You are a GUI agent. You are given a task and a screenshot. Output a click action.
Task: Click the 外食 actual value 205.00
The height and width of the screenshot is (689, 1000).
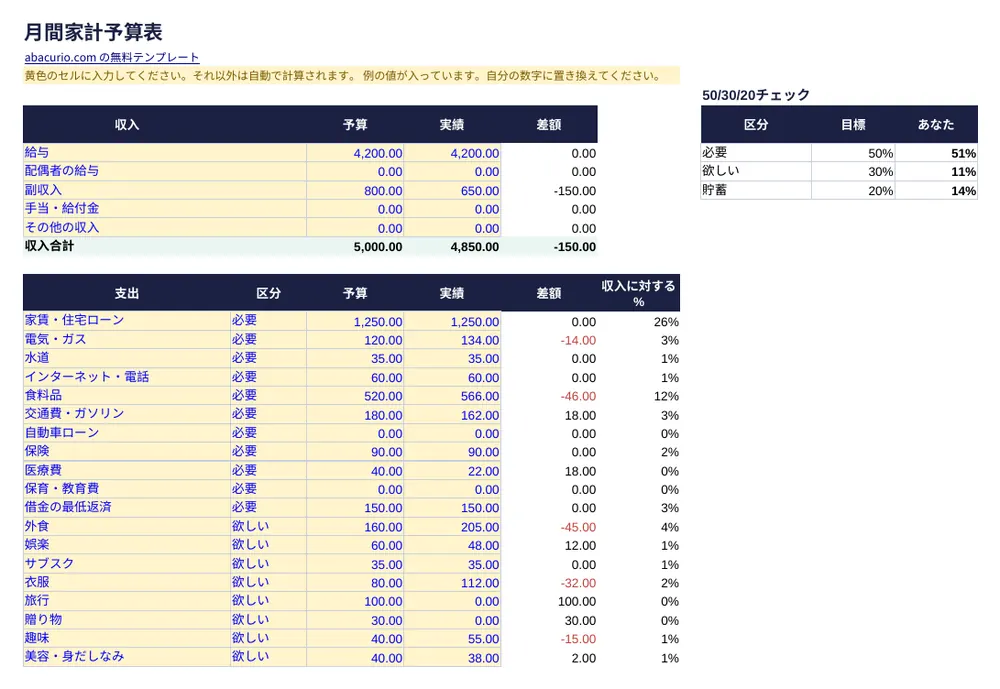pyautogui.click(x=452, y=527)
